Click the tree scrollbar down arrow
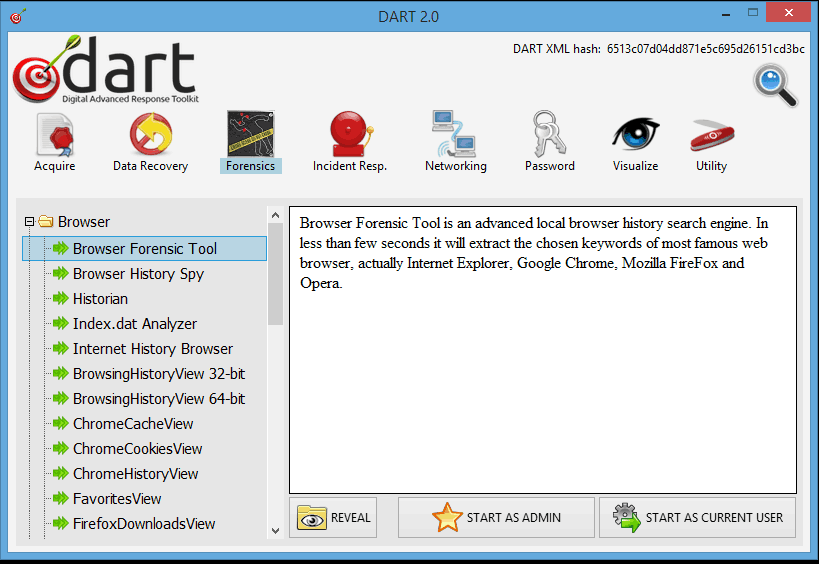Viewport: 819px width, 564px height. tap(275, 531)
